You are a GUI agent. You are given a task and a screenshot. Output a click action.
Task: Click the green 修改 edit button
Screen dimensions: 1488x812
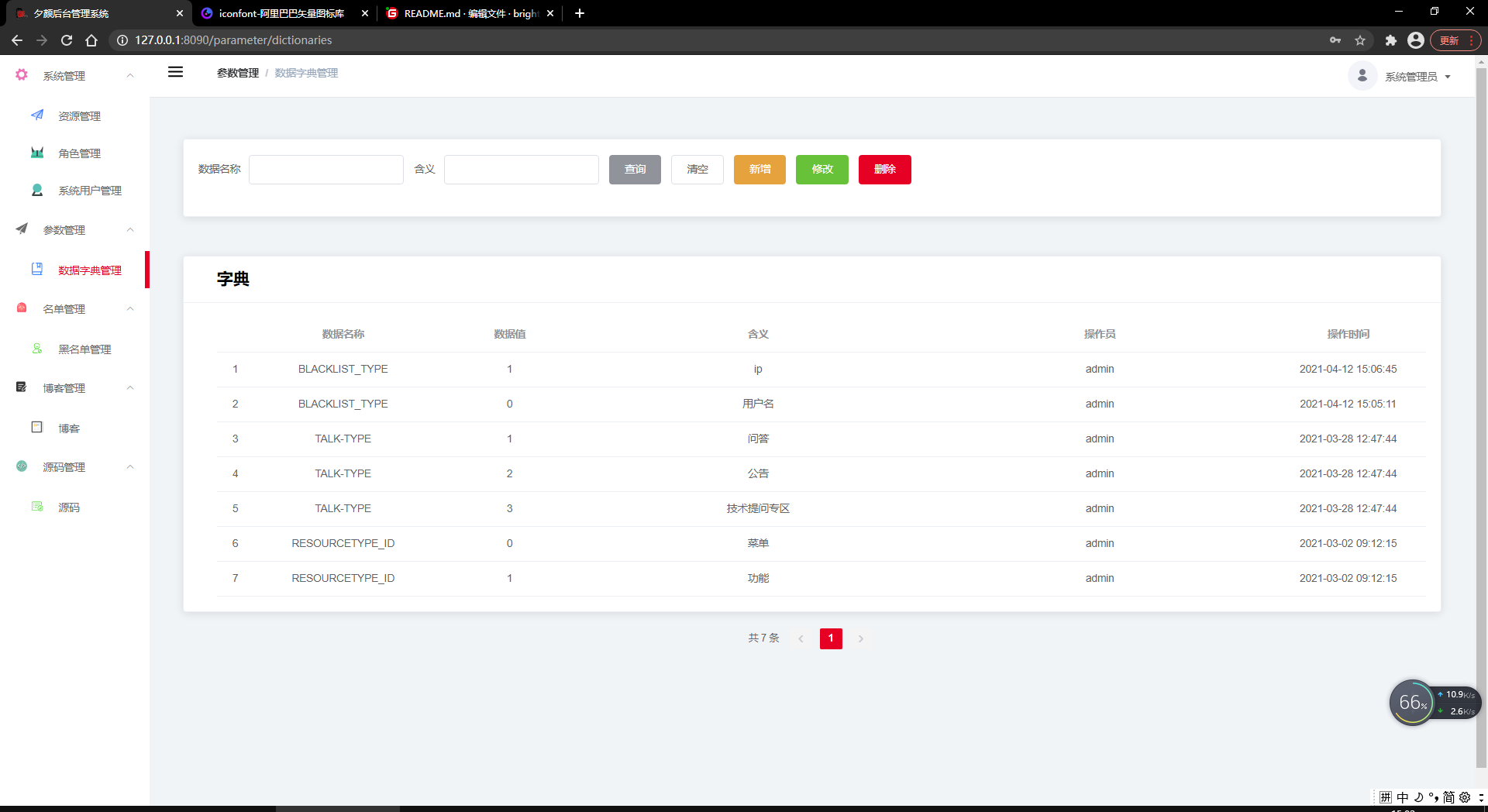[x=822, y=170]
